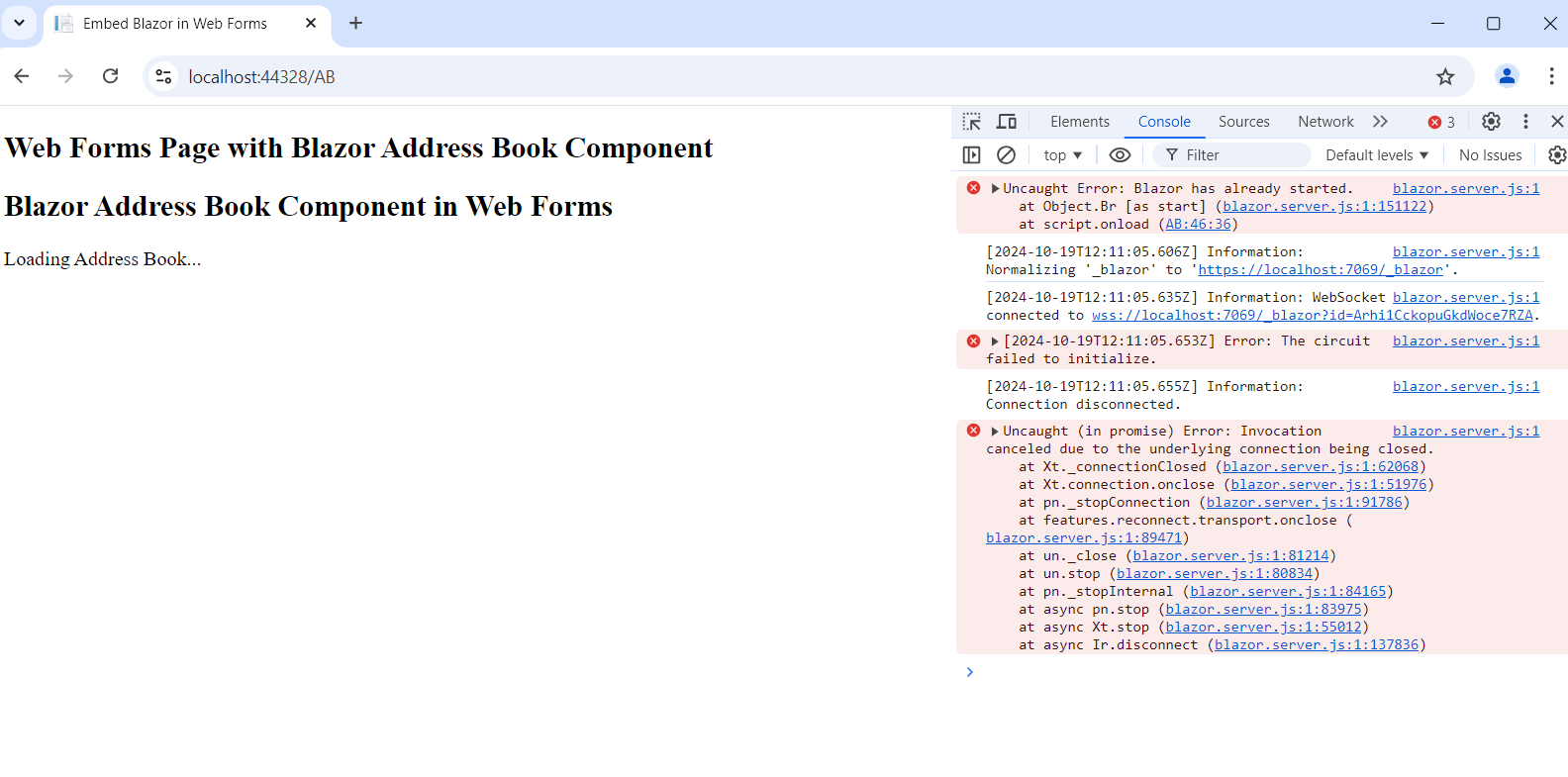This screenshot has height=777, width=1568.
Task: Click the 'Web Forms Page with Blazor' heading
Action: (358, 147)
